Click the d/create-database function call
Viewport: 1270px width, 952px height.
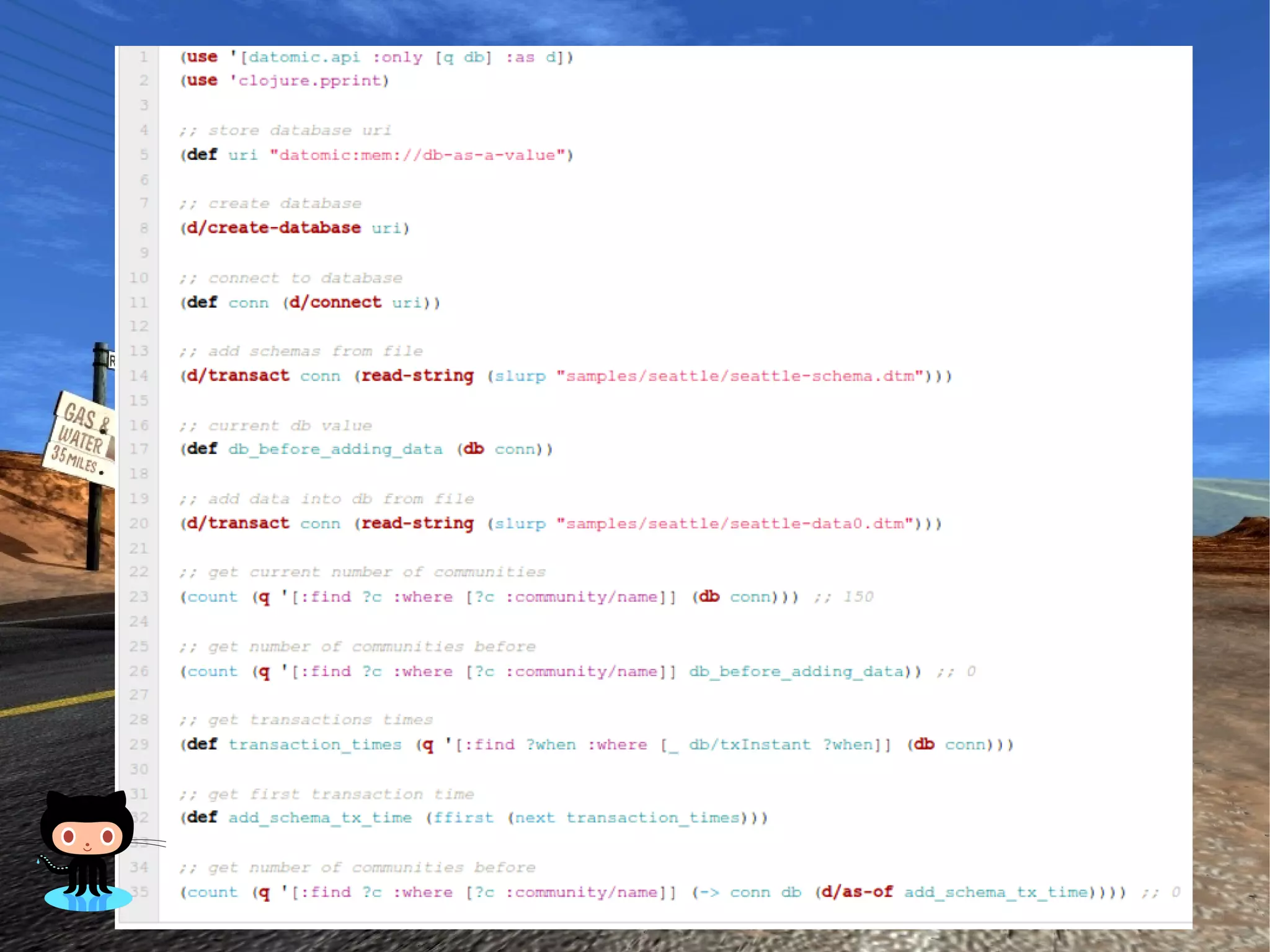pyautogui.click(x=273, y=228)
